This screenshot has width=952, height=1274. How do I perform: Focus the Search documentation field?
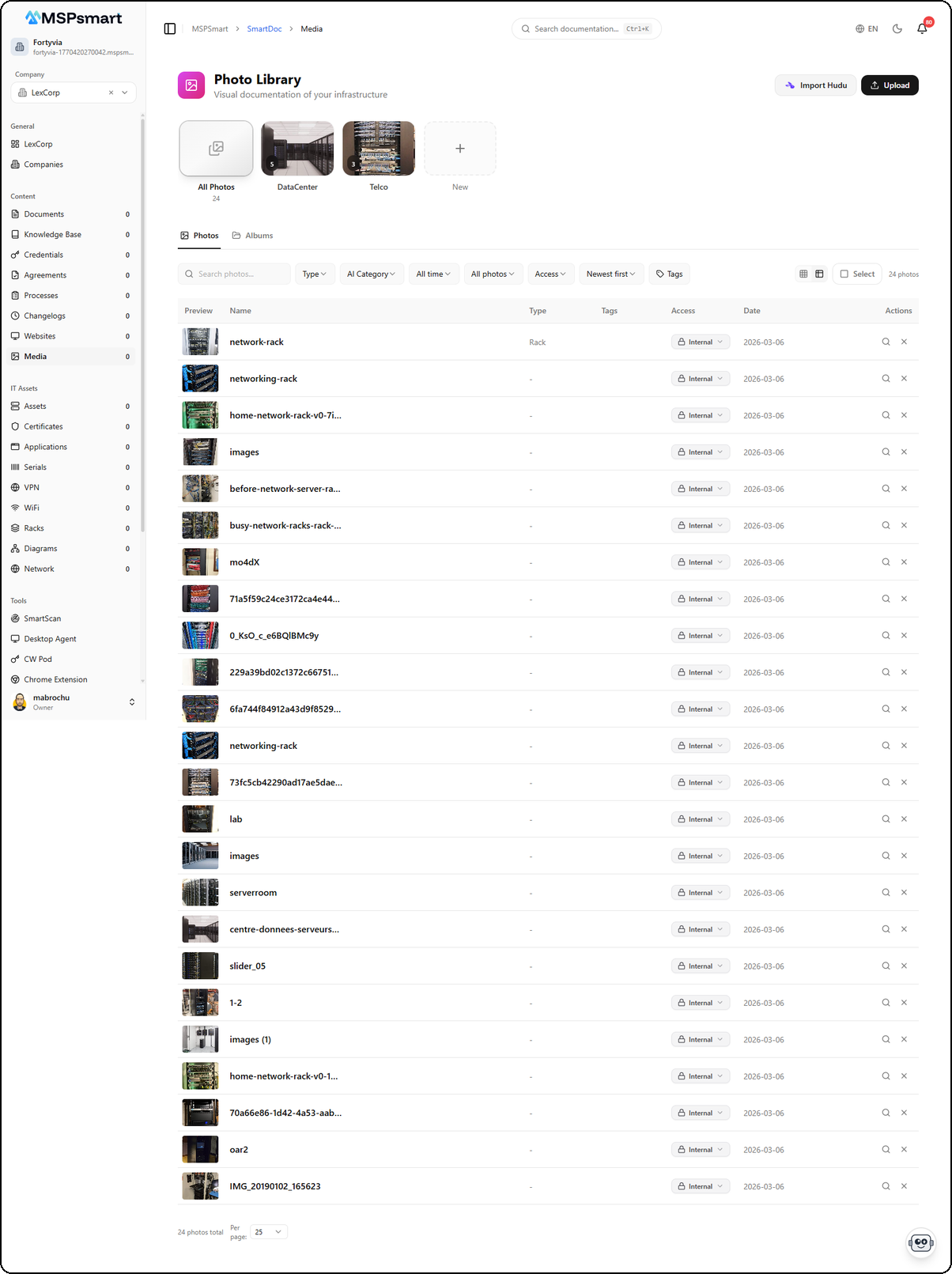[x=586, y=28]
